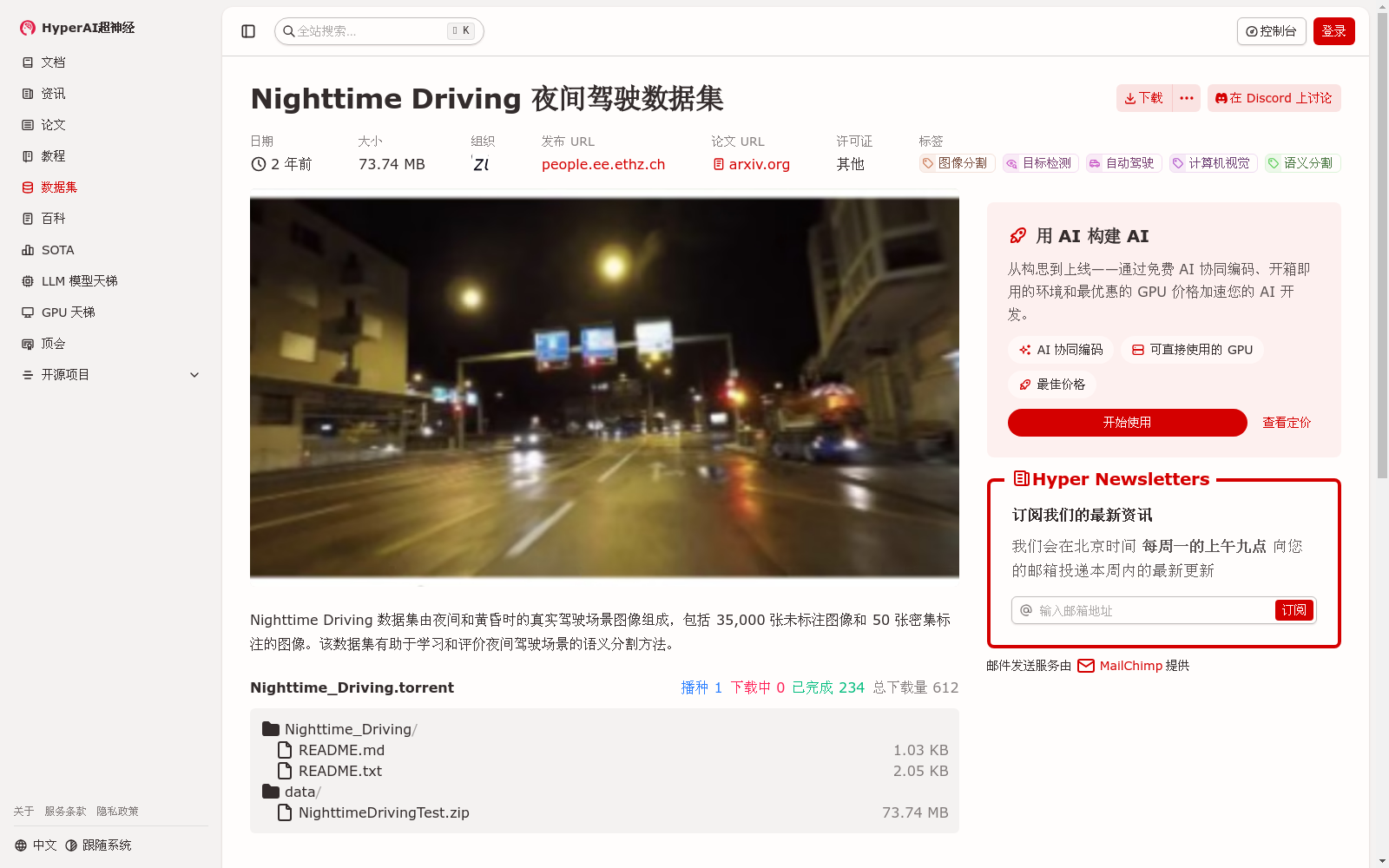Expand the 开源项目 chevron
Image resolution: width=1389 pixels, height=868 pixels.
click(194, 375)
